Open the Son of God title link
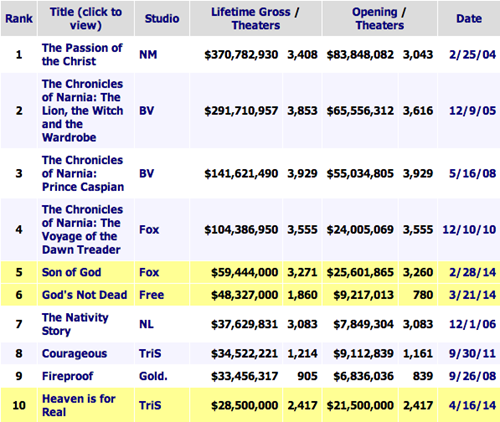Image resolution: width=500 pixels, height=422 pixels. click(x=71, y=272)
